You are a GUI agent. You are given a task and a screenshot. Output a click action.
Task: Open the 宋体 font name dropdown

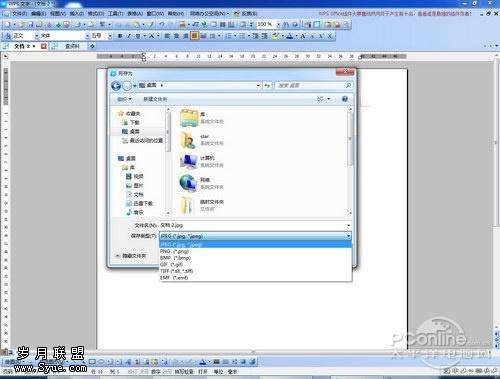[x=87, y=36]
